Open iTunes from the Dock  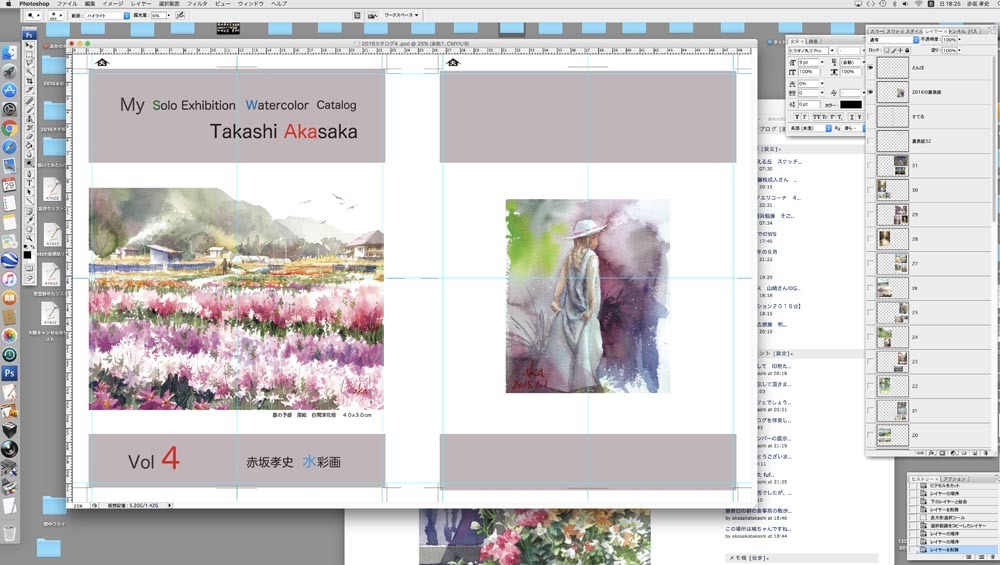point(10,279)
